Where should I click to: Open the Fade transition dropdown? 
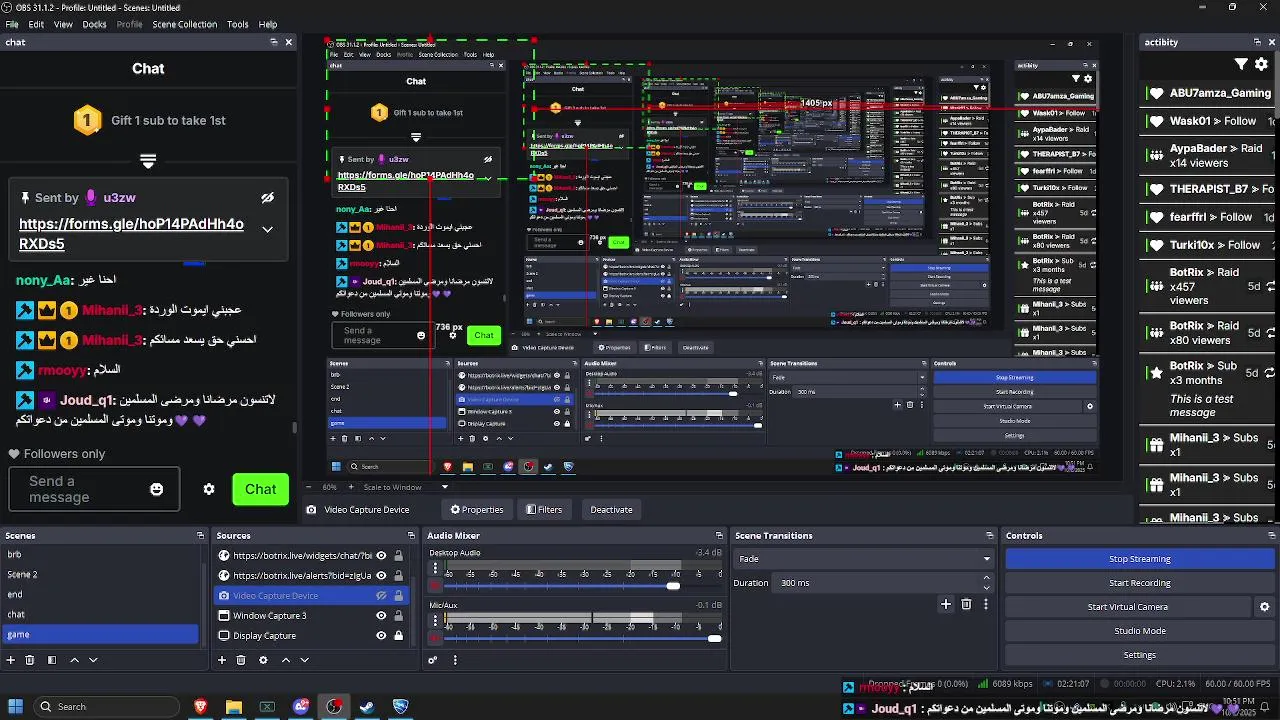(x=865, y=559)
